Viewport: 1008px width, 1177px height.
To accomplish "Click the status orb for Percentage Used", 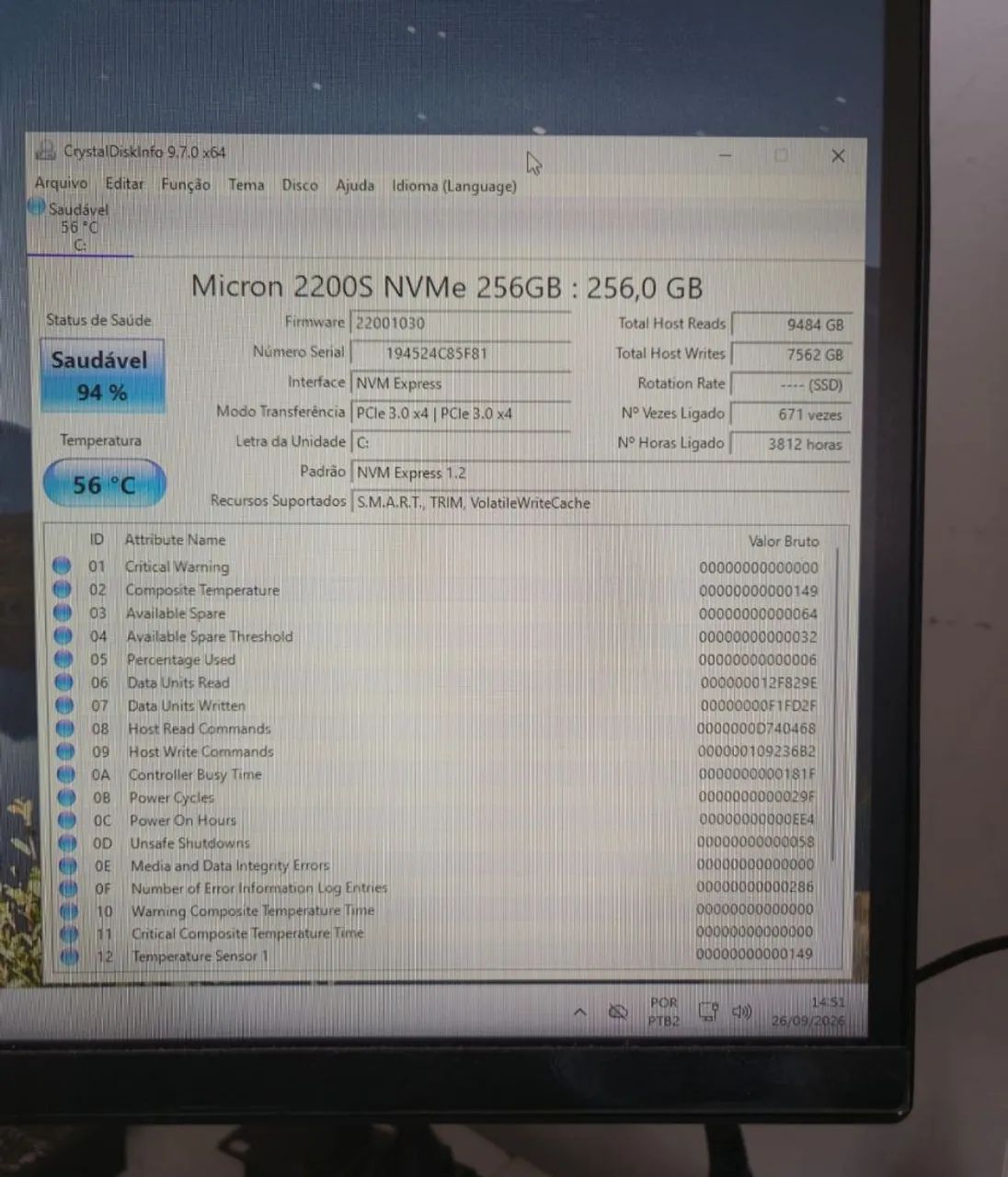I will [x=63, y=658].
